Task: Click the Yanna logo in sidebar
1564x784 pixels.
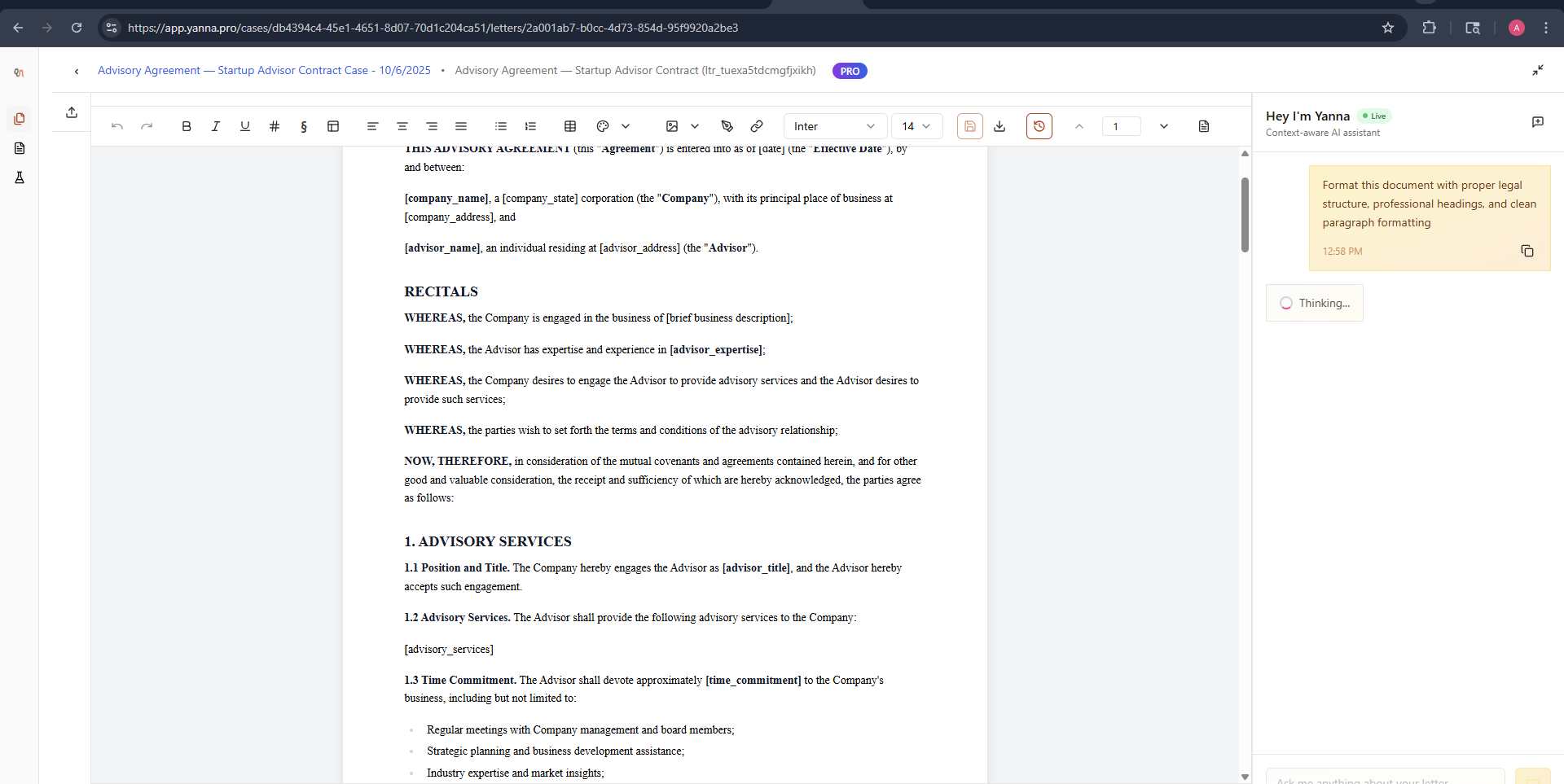Action: pyautogui.click(x=20, y=72)
